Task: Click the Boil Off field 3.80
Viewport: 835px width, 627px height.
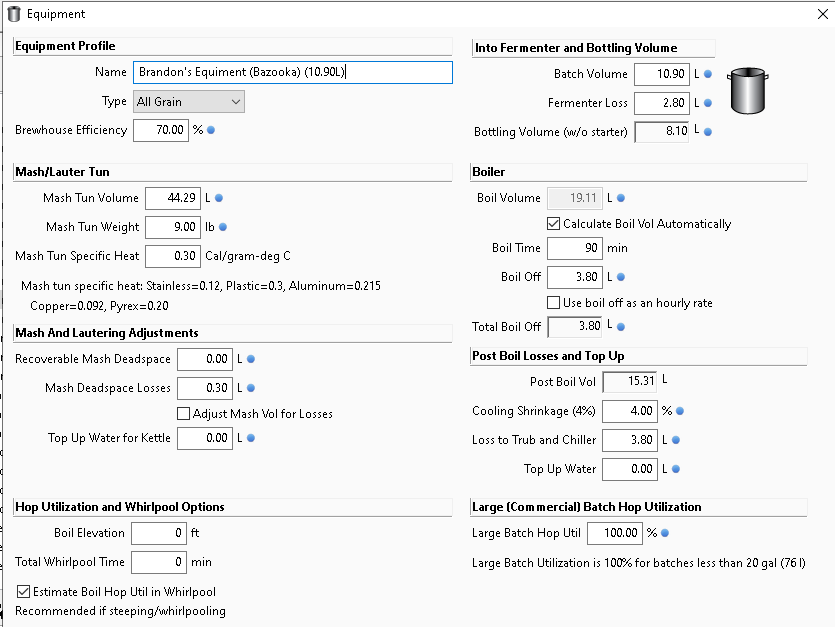Action: coord(575,277)
